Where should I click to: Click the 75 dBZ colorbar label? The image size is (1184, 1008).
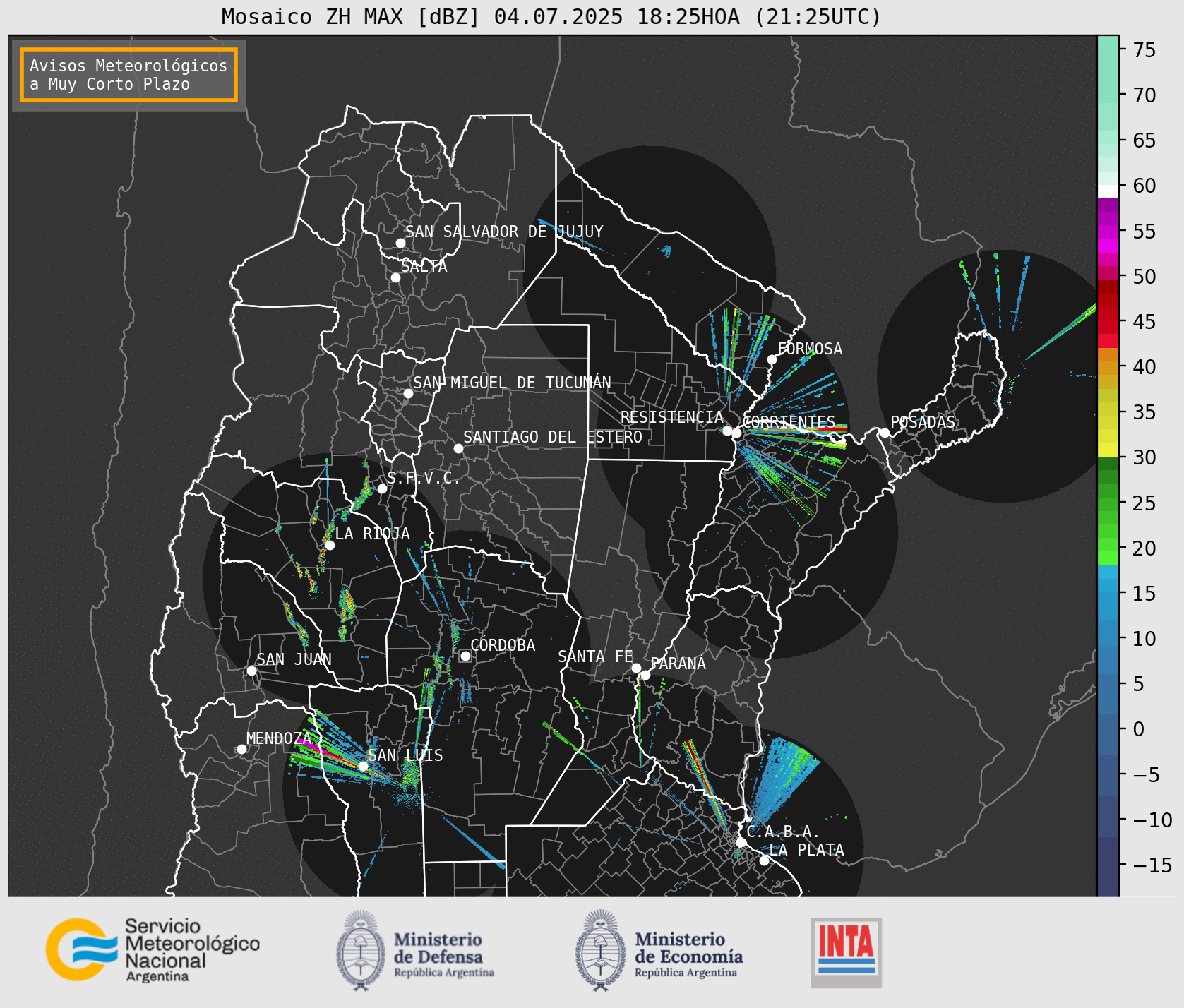pyautogui.click(x=1144, y=50)
